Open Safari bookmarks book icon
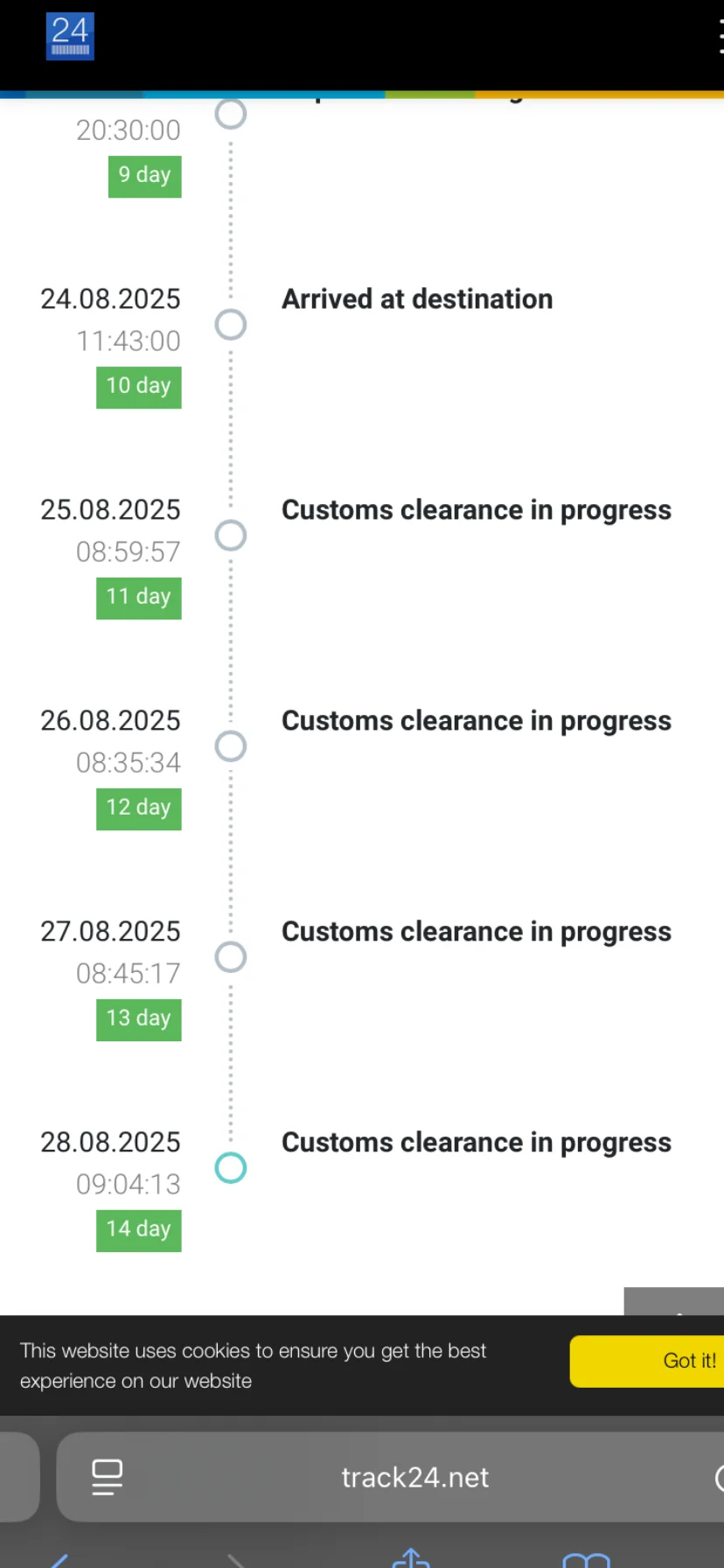 pyautogui.click(x=586, y=1559)
